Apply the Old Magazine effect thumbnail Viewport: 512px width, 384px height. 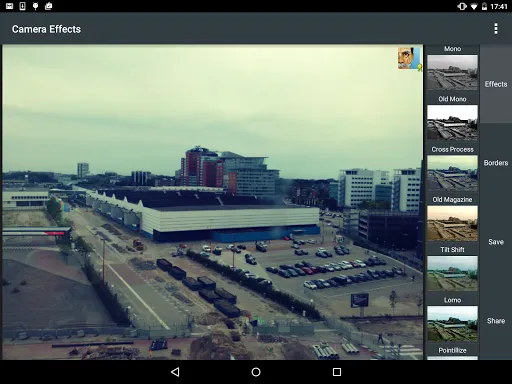tap(452, 223)
